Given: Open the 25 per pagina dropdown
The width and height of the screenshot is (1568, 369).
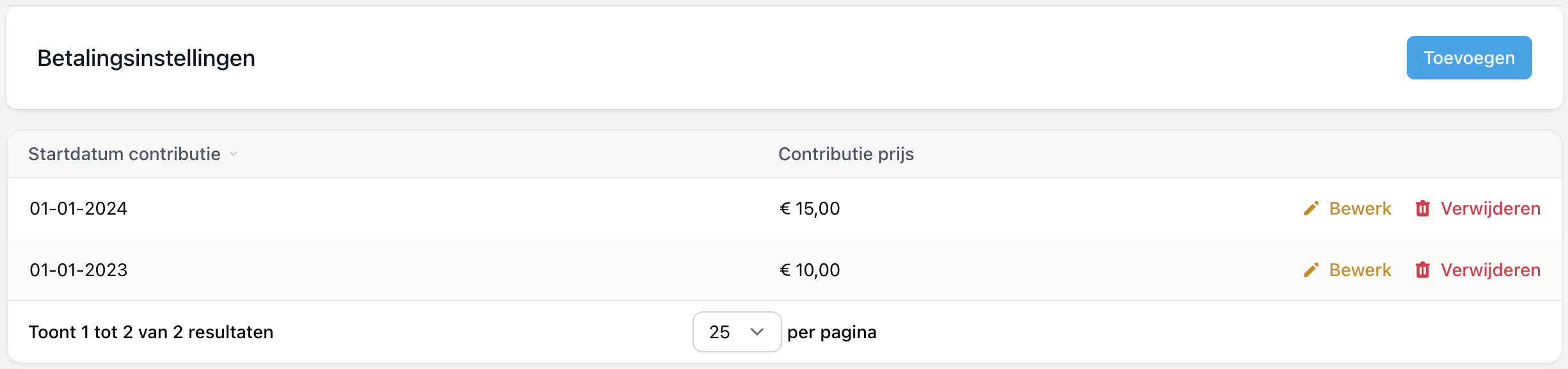Looking at the screenshot, I should (x=736, y=332).
